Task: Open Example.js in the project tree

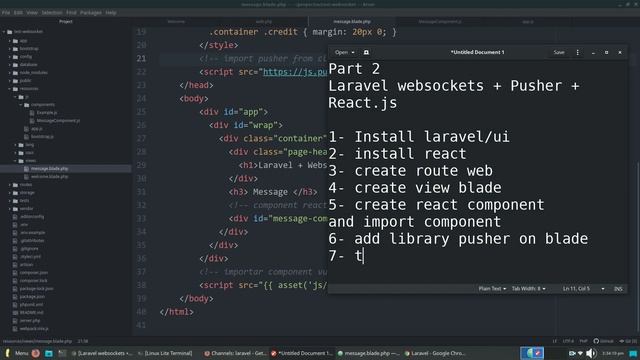Action: [x=47, y=113]
